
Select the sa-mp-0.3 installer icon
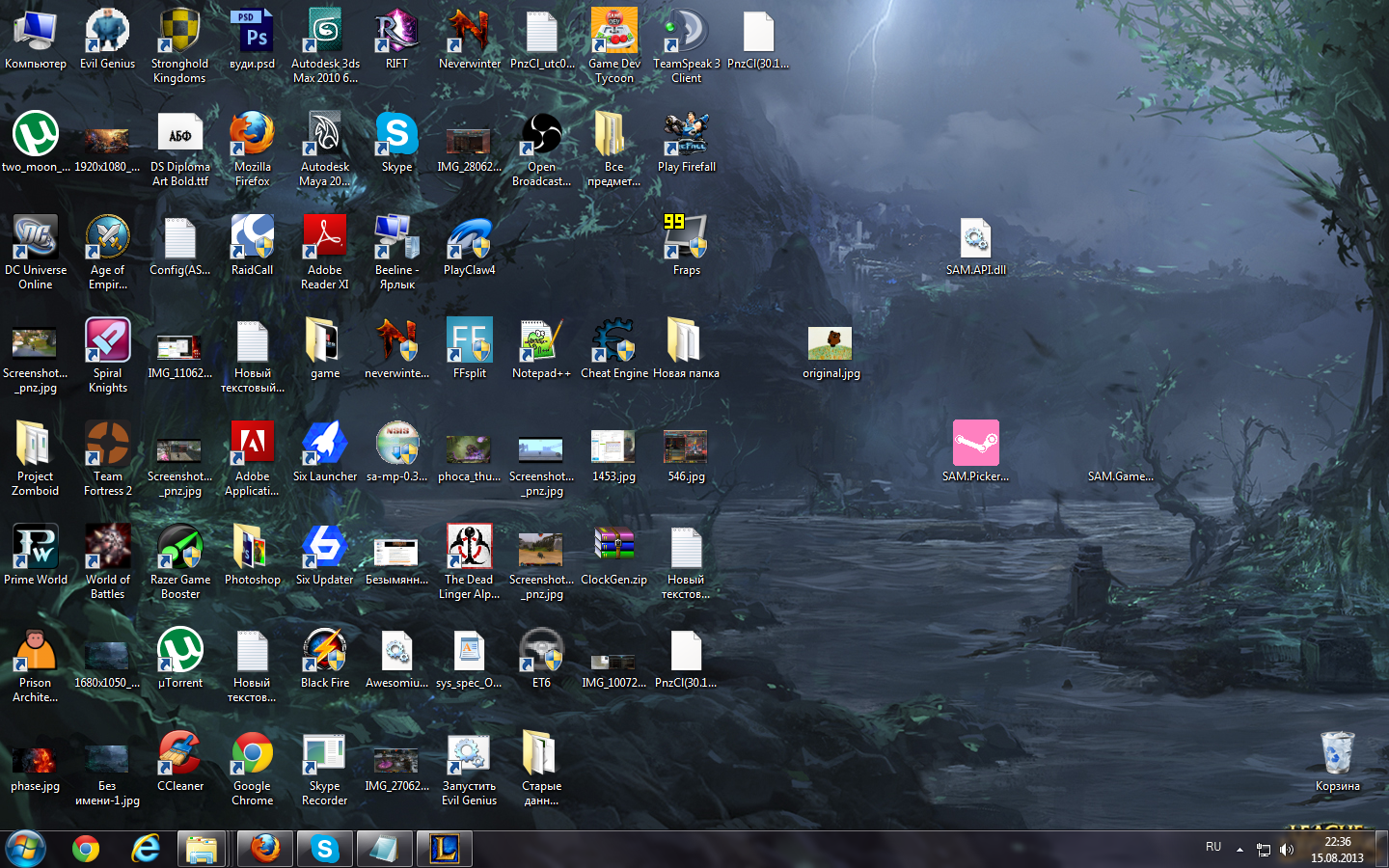click(396, 451)
